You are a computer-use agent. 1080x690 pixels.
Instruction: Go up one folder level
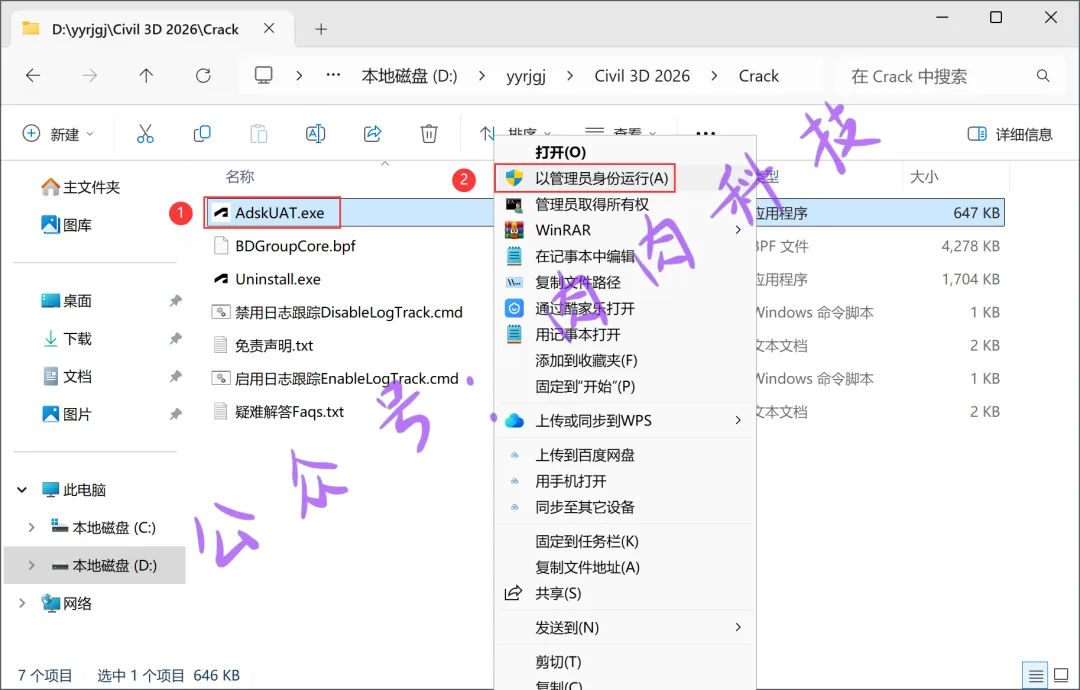click(146, 76)
